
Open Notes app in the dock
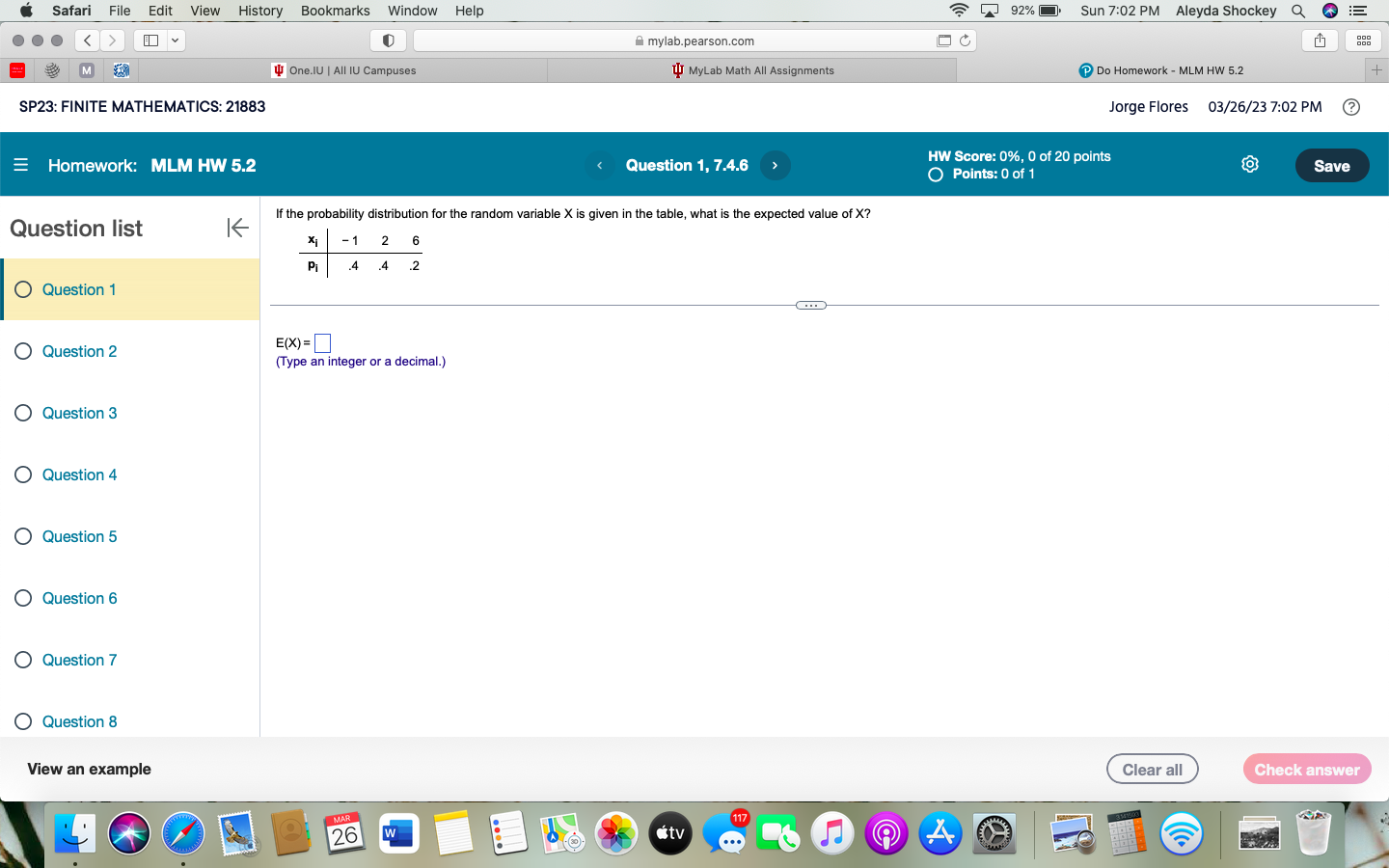[452, 832]
